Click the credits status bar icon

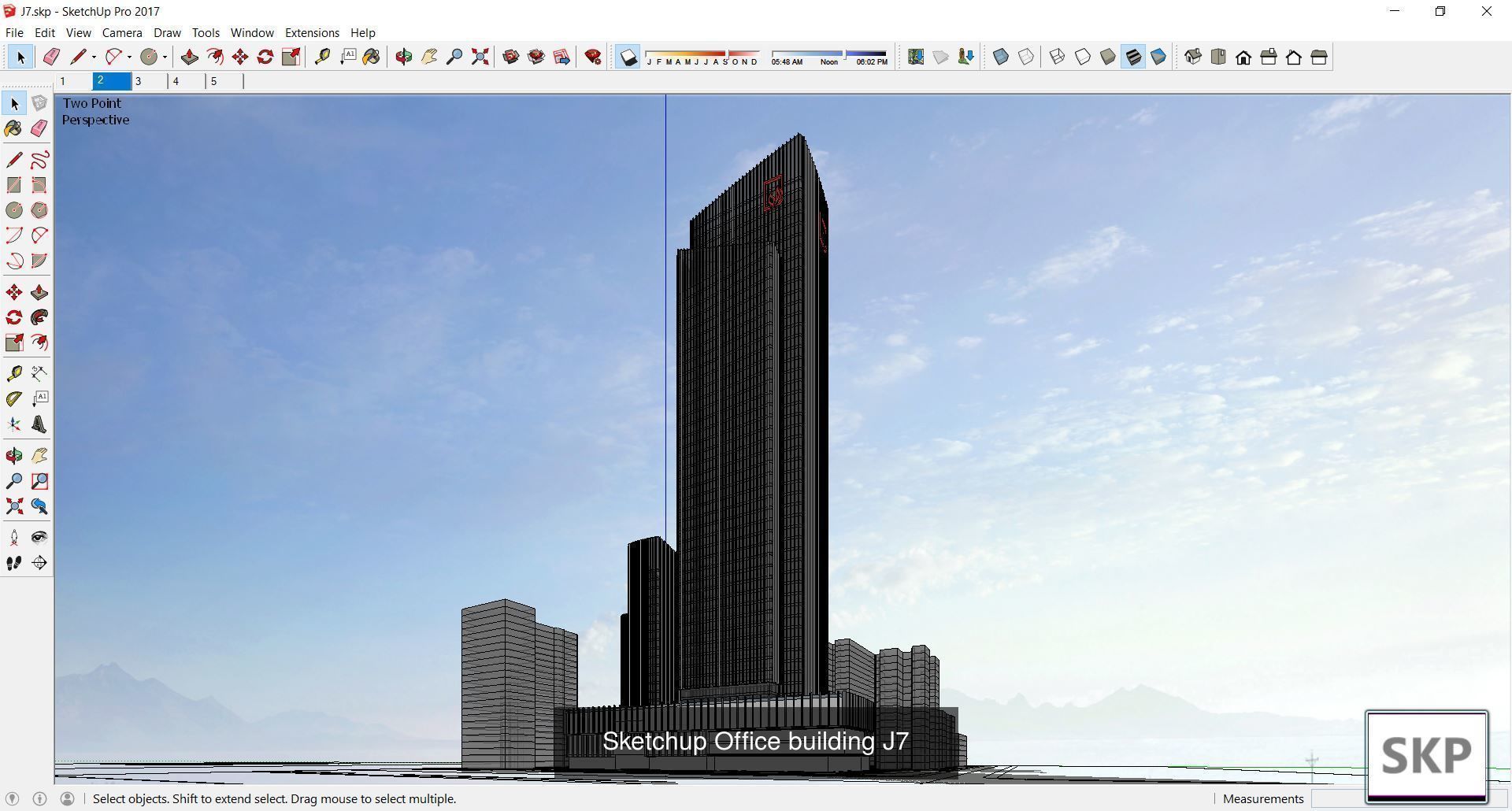39,798
